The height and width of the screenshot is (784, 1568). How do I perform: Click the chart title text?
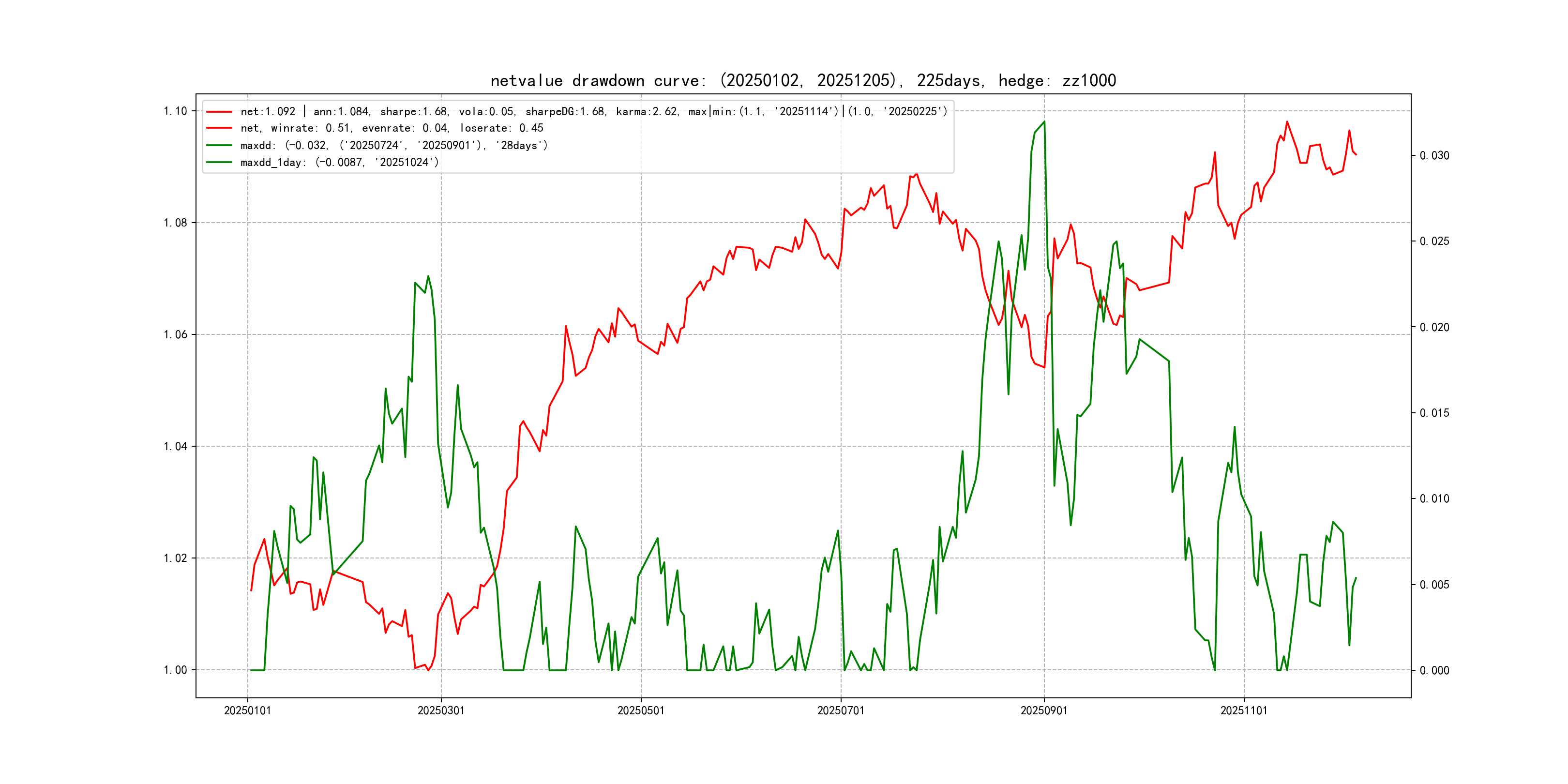point(803,80)
